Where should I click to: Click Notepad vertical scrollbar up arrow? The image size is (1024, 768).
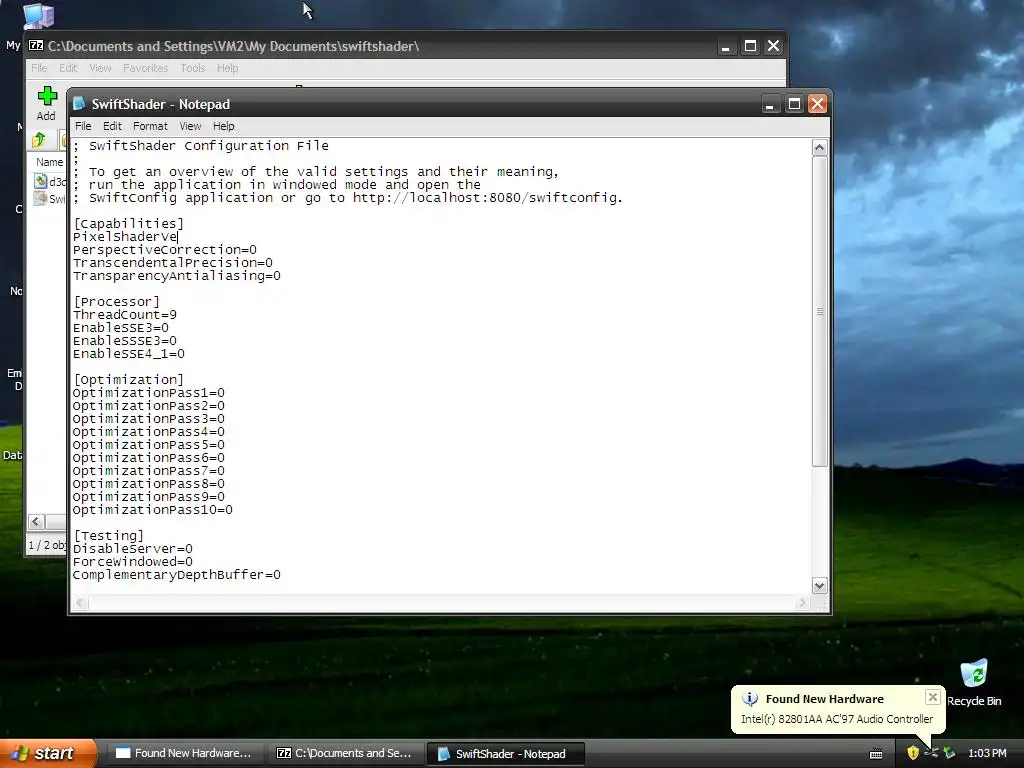pos(820,148)
